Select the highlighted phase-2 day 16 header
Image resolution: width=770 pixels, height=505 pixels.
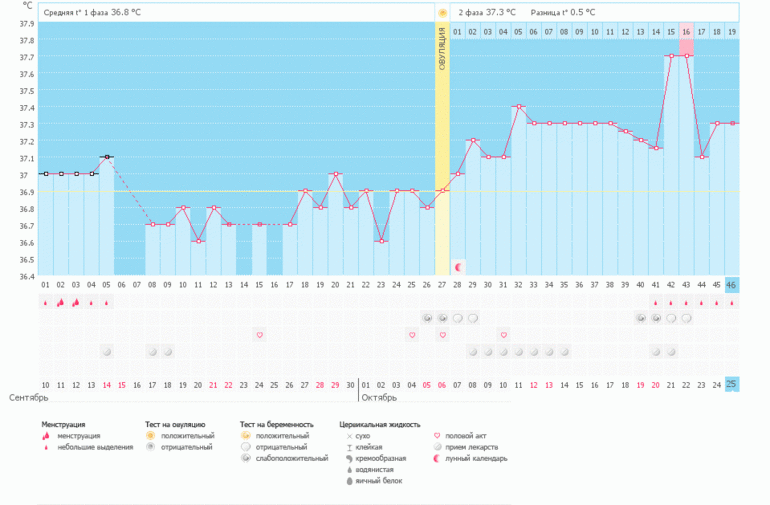coord(686,32)
